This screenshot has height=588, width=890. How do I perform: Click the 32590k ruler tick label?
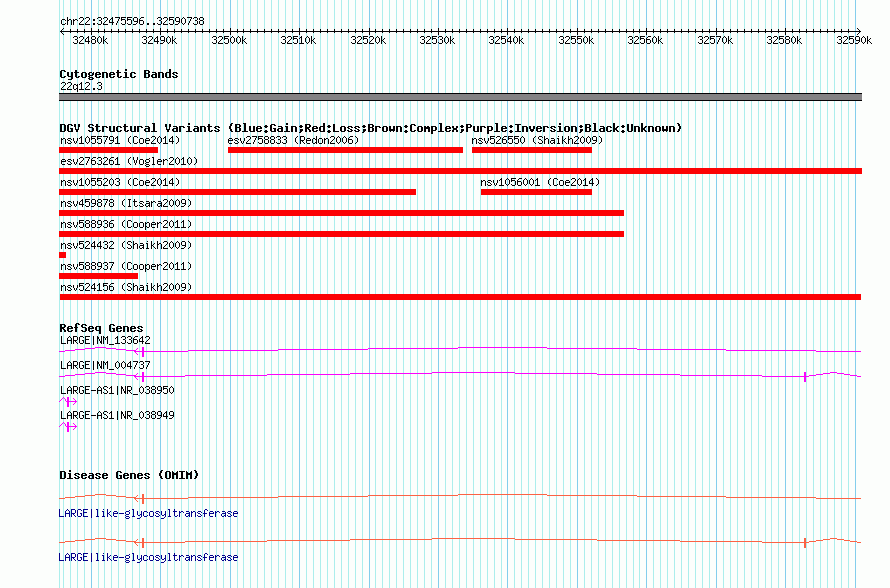pyautogui.click(x=854, y=40)
